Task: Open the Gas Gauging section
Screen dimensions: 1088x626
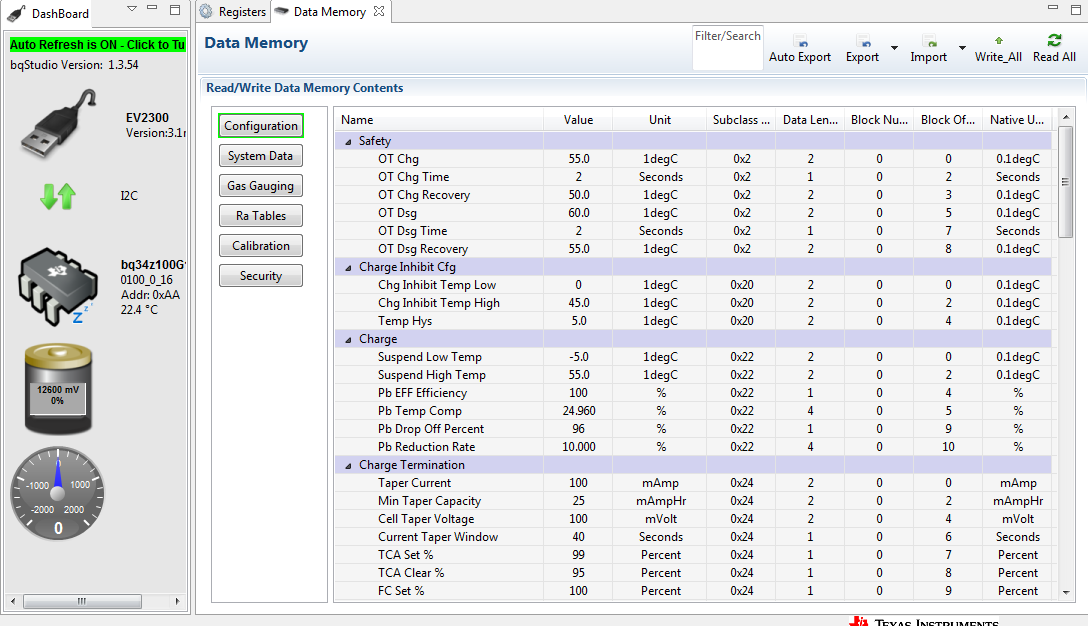Action: tap(261, 185)
